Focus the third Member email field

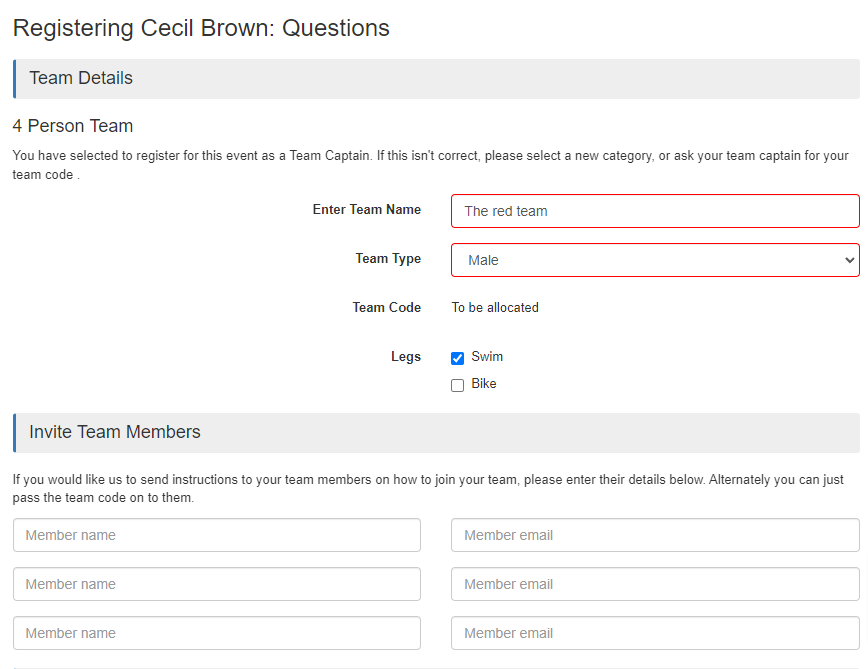pyautogui.click(x=655, y=633)
